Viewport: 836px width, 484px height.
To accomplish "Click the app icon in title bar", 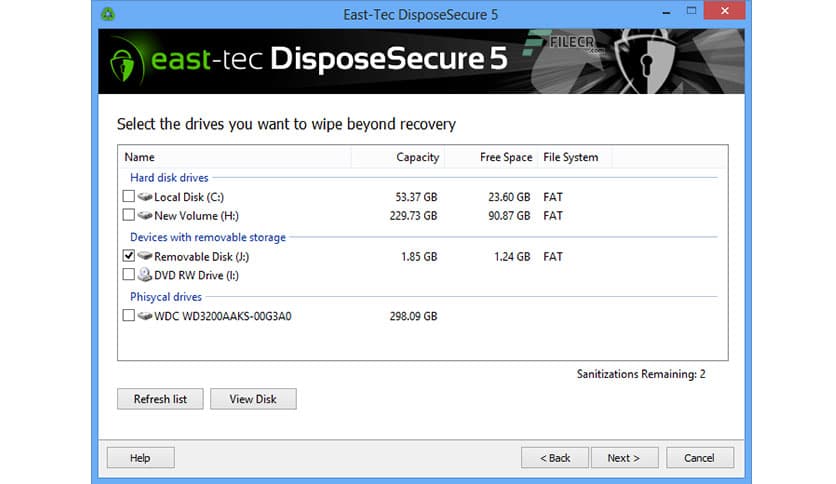I will [108, 14].
